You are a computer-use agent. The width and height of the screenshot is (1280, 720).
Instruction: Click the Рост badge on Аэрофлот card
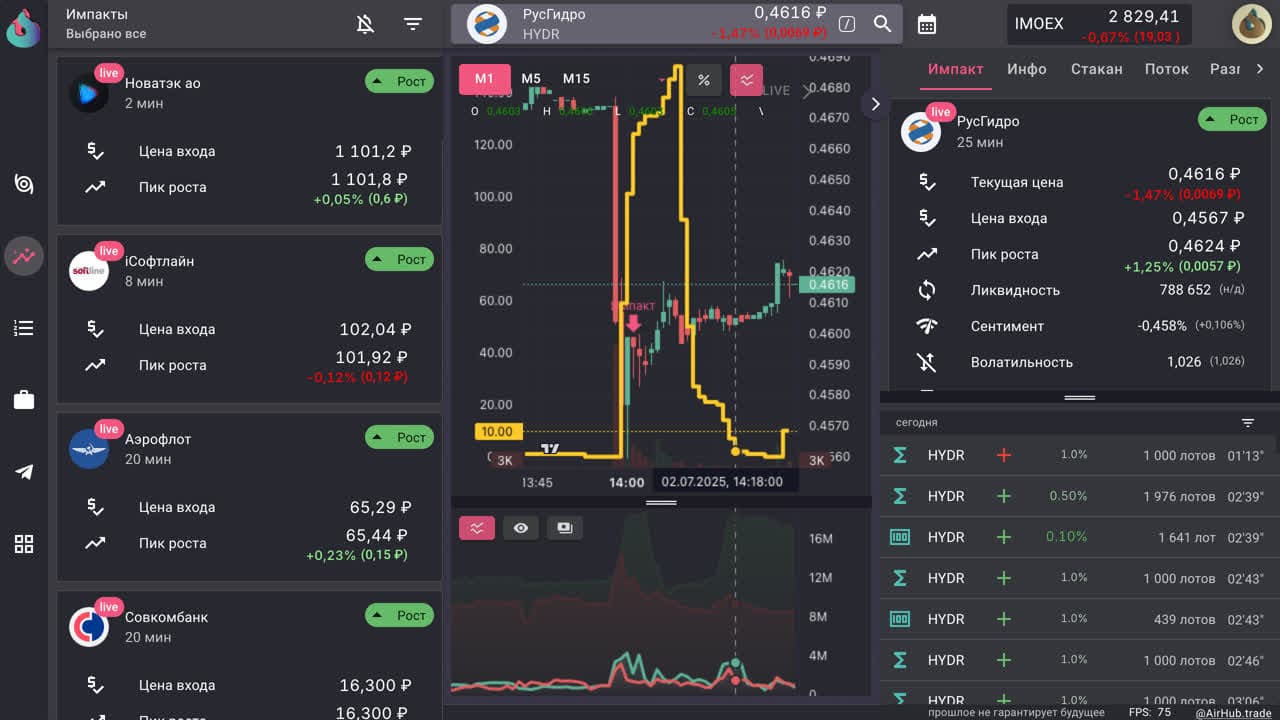point(400,437)
